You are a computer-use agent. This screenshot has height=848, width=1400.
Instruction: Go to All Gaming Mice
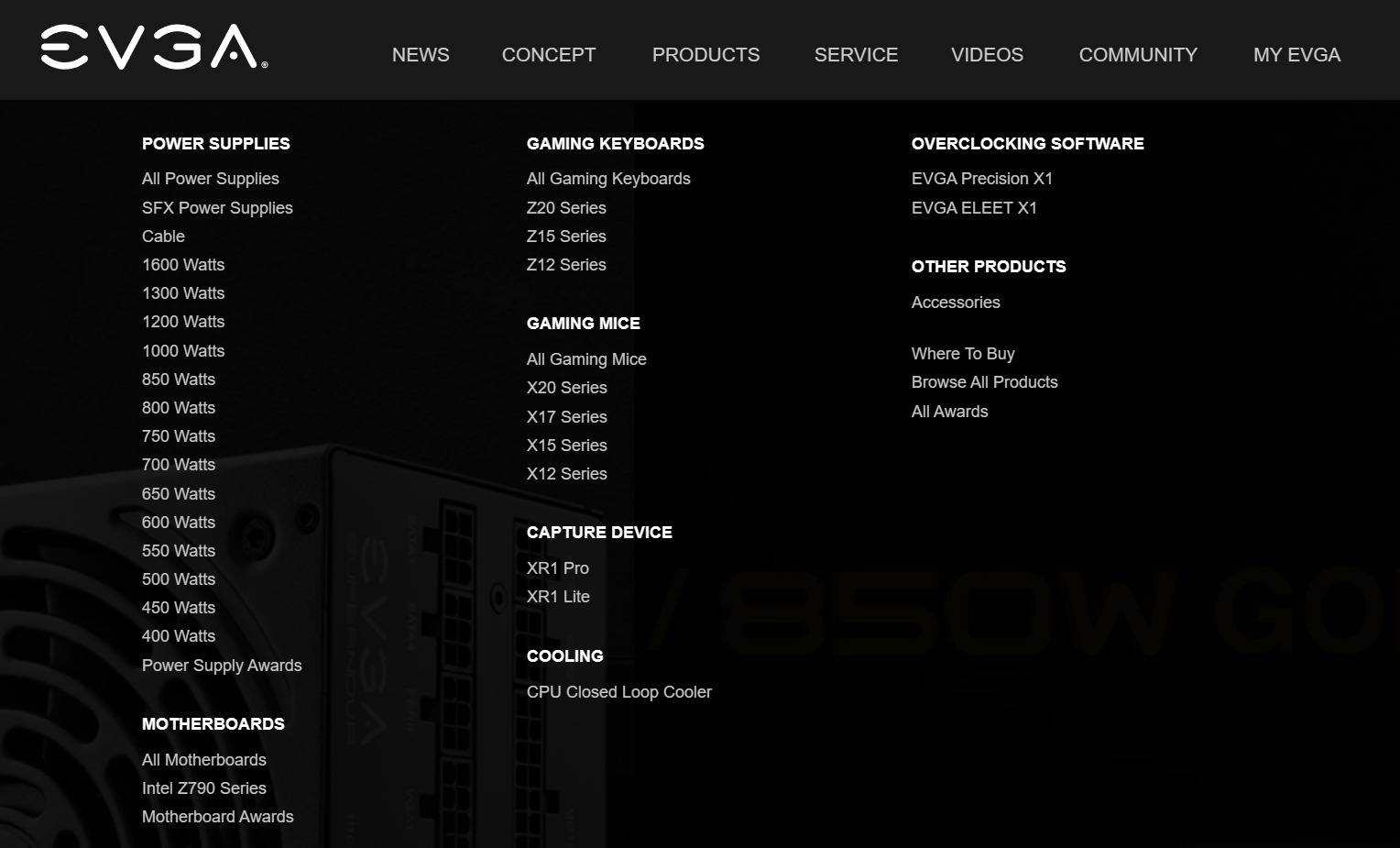tap(586, 359)
